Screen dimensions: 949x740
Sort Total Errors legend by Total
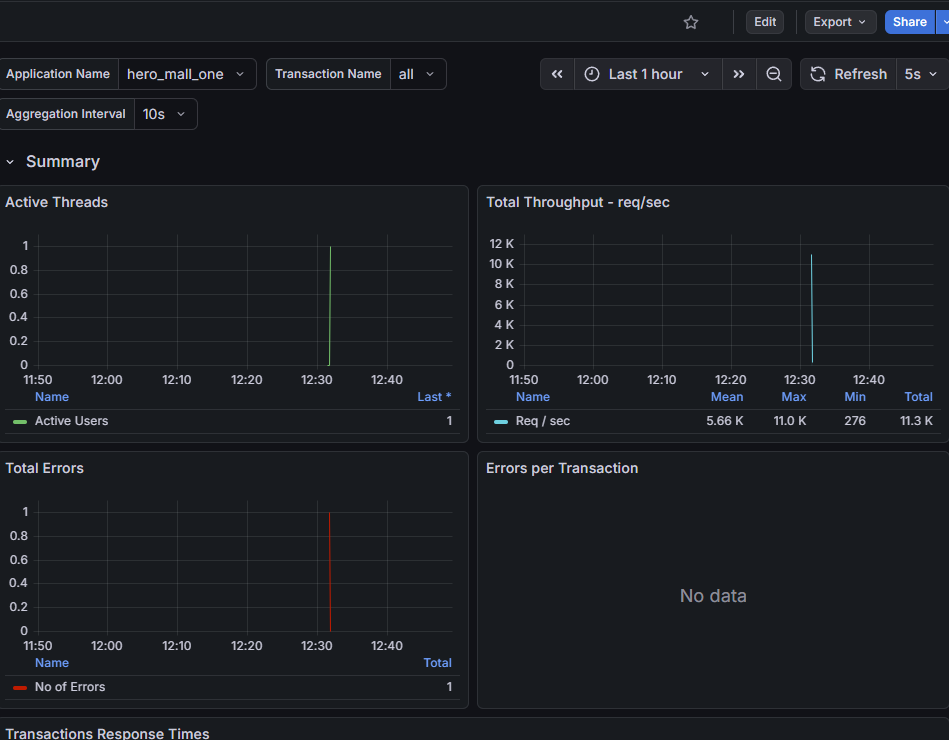437,663
